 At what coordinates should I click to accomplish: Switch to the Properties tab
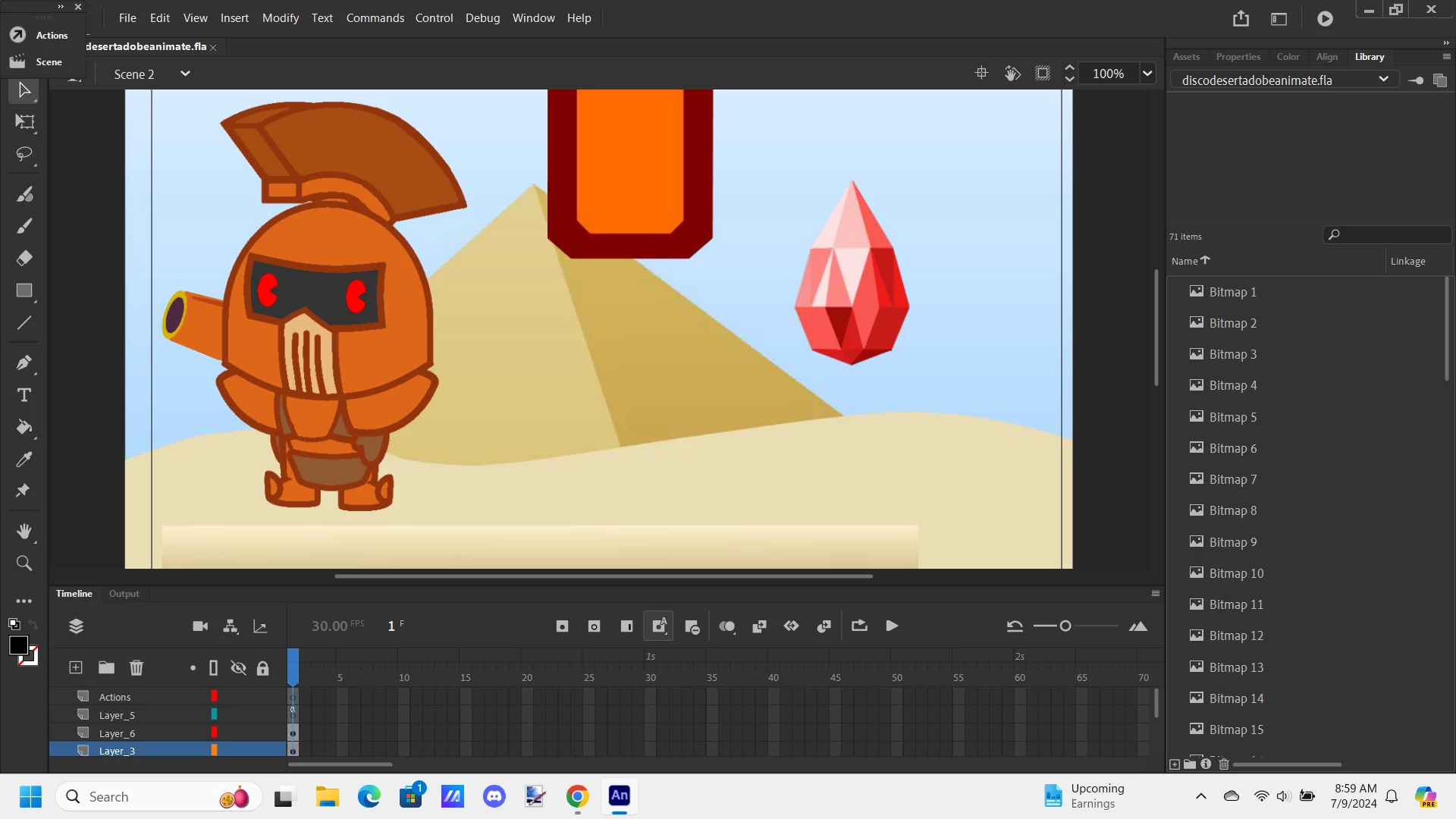1238,57
